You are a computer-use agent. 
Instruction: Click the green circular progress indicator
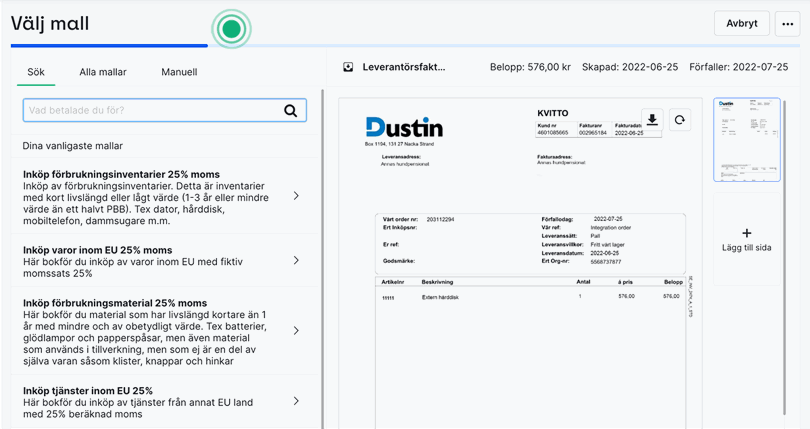click(x=232, y=29)
